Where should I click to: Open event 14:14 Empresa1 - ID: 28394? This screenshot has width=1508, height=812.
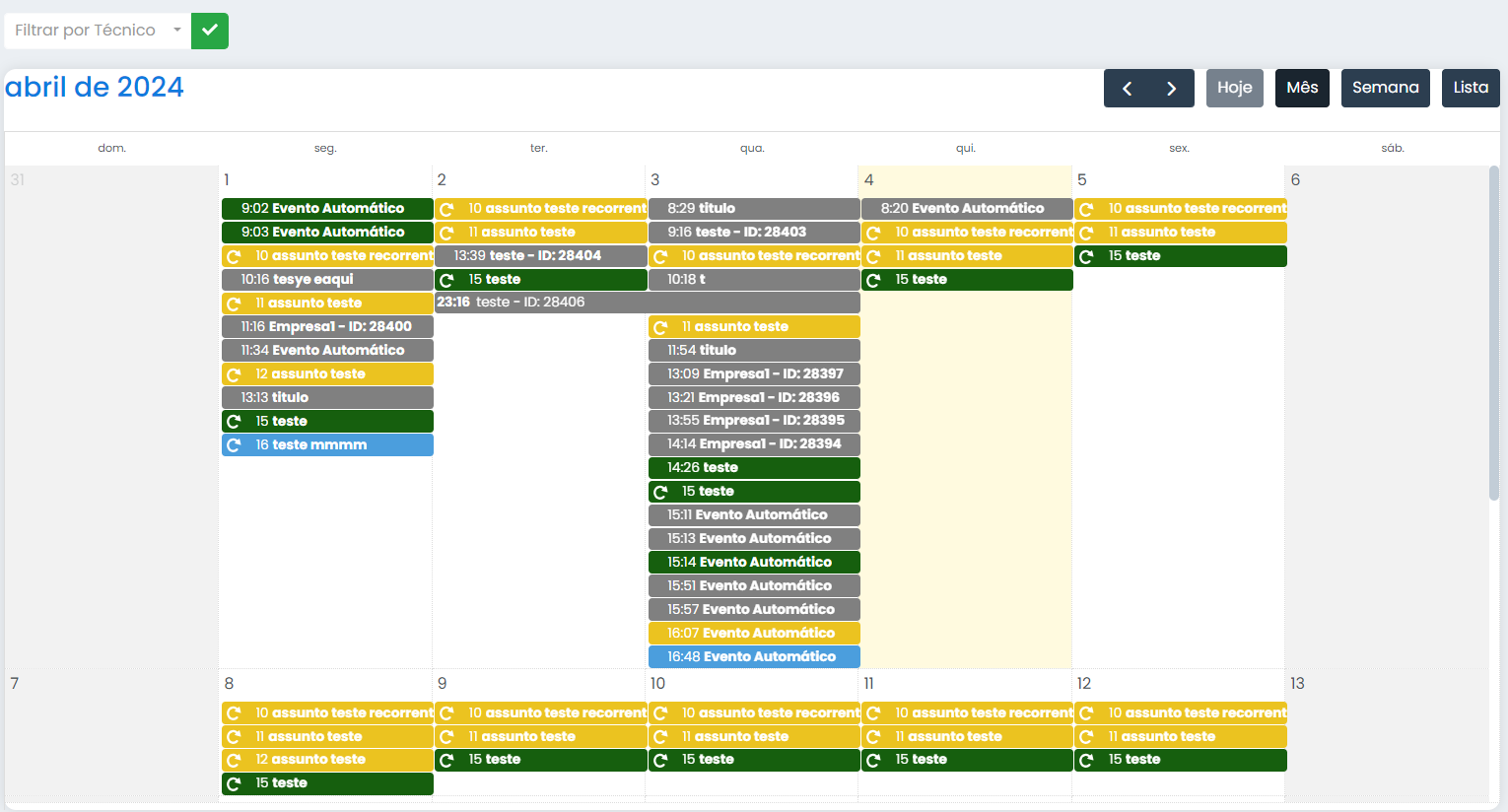pyautogui.click(x=754, y=444)
